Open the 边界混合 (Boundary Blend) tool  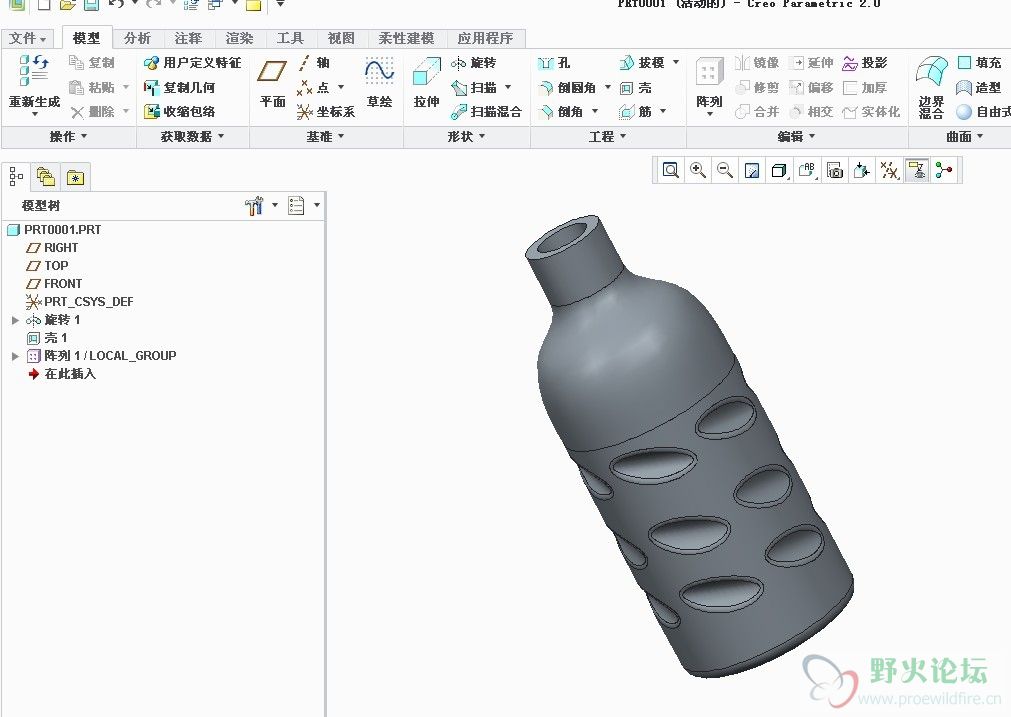pos(931,87)
